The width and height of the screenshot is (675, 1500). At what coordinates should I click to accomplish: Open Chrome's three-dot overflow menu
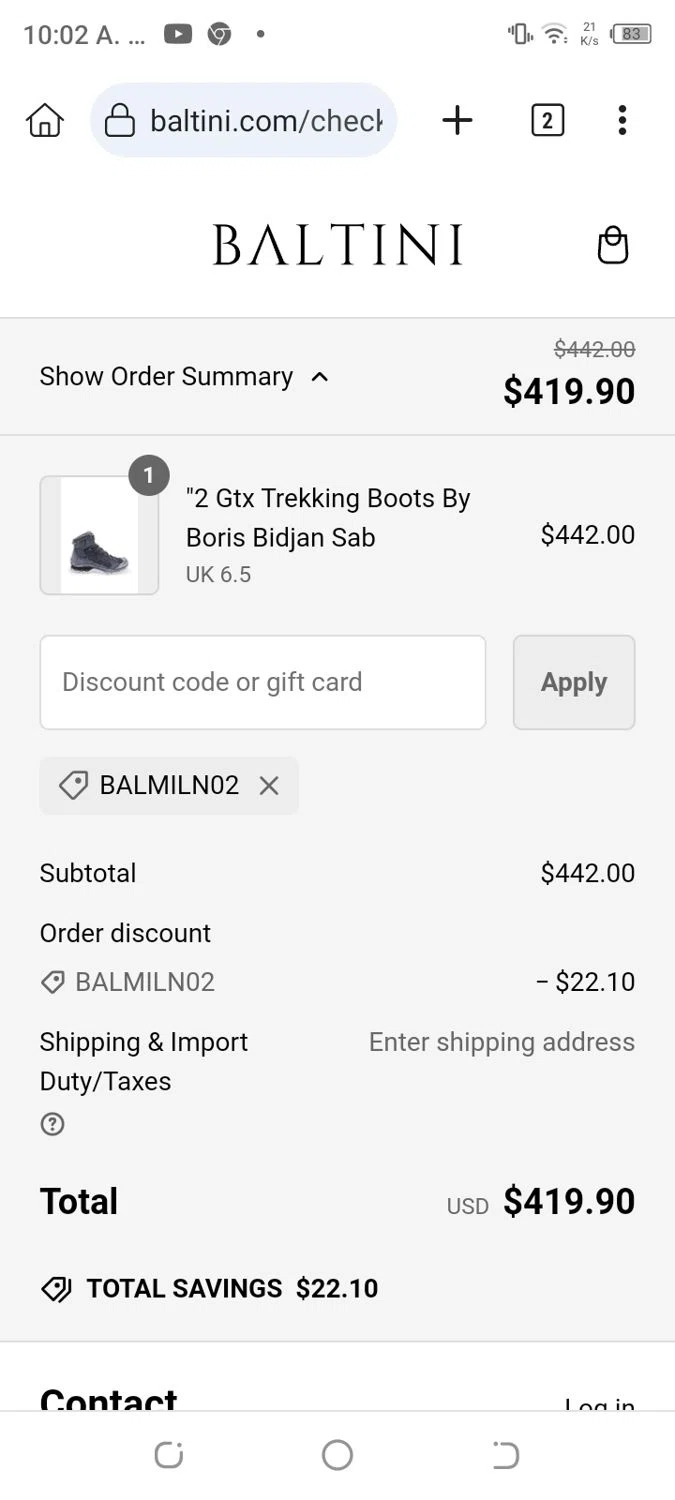pyautogui.click(x=622, y=121)
